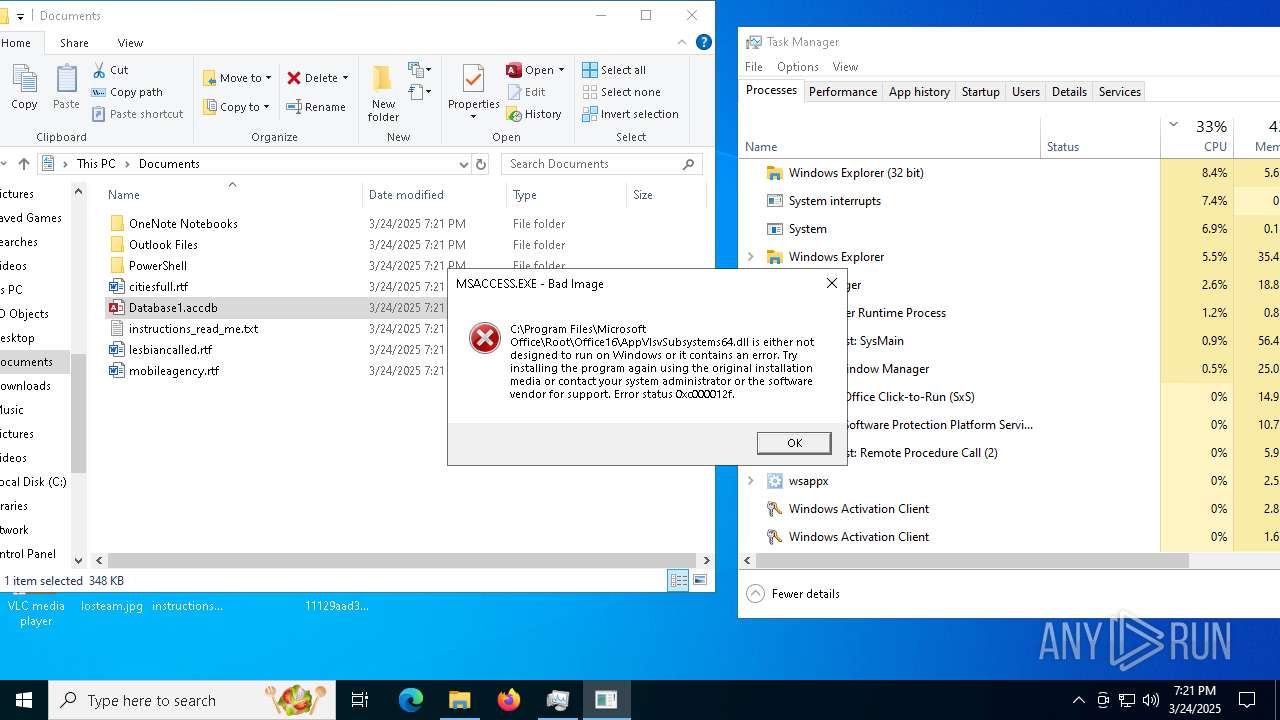Collapse the Explorer ribbon chevron
Image resolution: width=1280 pixels, height=720 pixels.
tap(683, 43)
